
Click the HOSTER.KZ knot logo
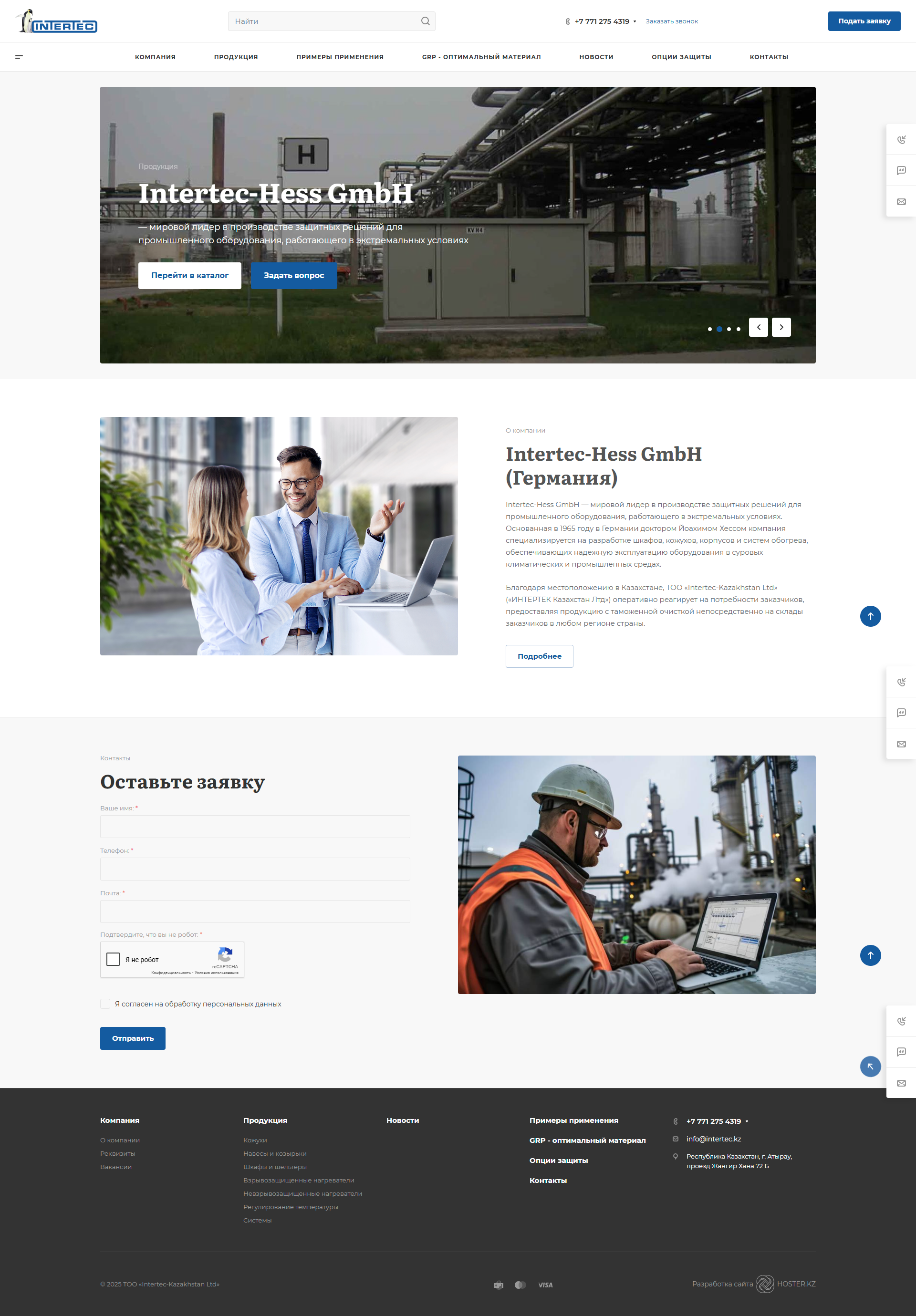765,1284
